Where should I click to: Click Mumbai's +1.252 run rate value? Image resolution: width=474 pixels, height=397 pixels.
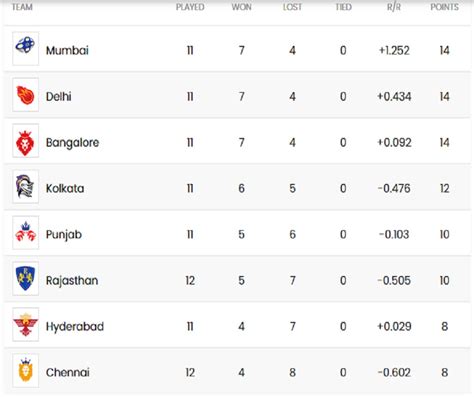coord(394,51)
